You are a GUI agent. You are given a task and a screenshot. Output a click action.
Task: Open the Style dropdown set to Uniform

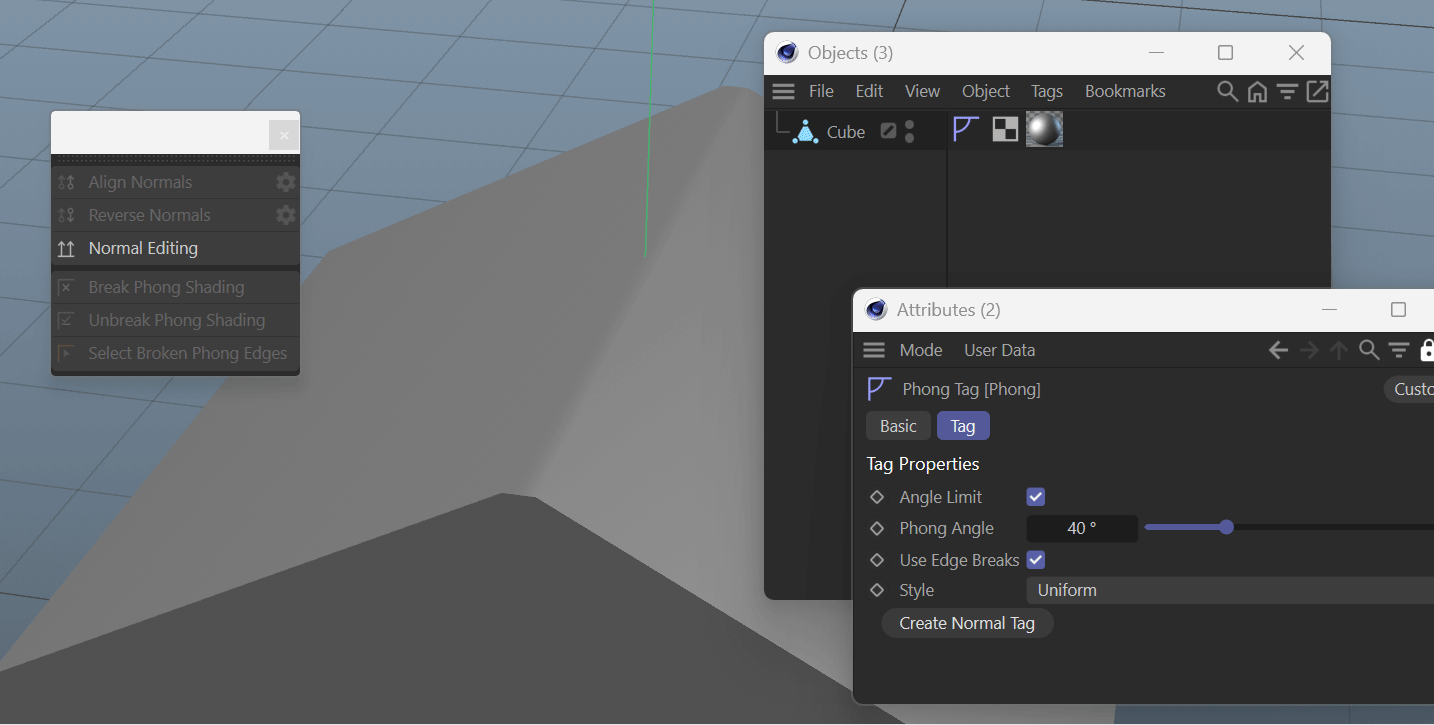[1230, 590]
